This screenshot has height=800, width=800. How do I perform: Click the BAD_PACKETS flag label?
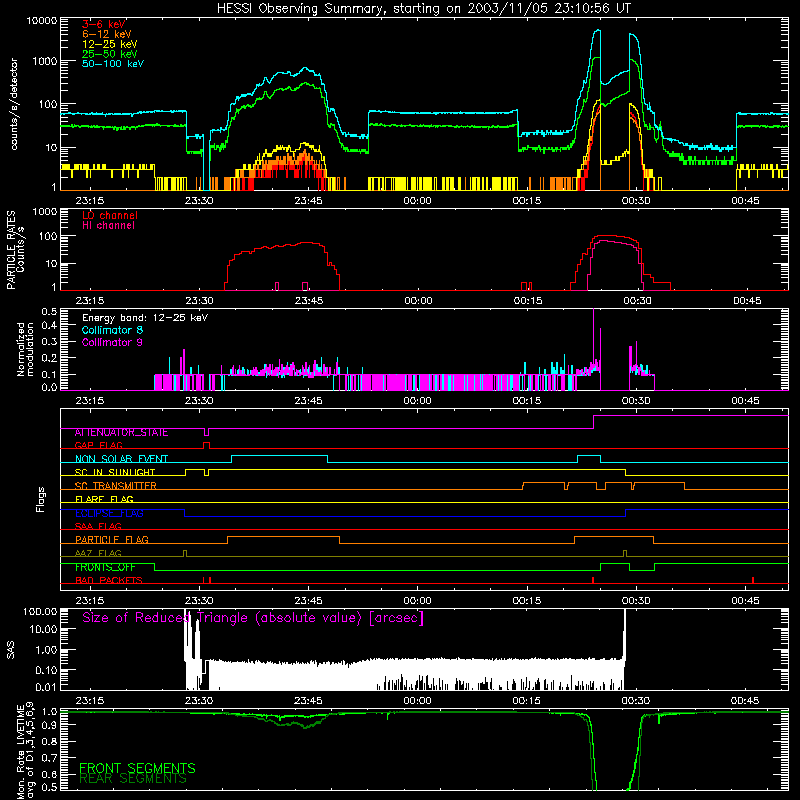[x=109, y=580]
